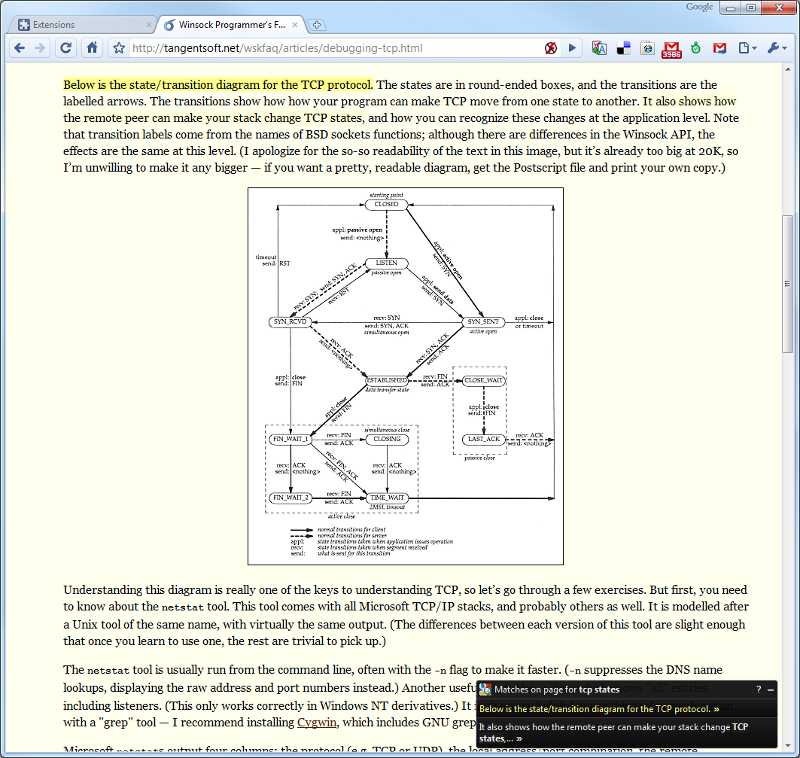Open the Delicious bookmarks extension icon
Viewport: 800px width, 758px height.
(x=623, y=48)
